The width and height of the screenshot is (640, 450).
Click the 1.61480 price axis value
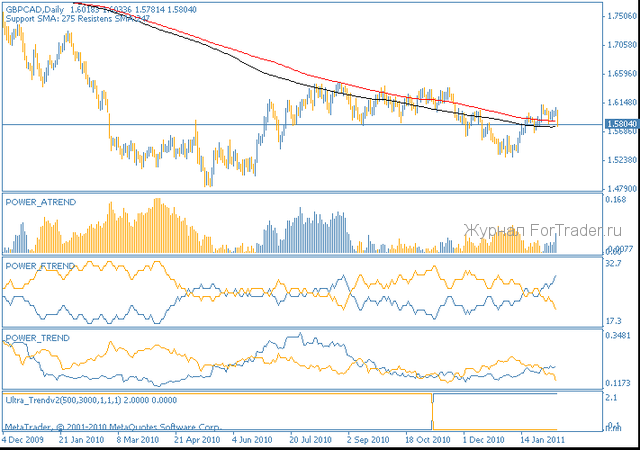[x=622, y=102]
